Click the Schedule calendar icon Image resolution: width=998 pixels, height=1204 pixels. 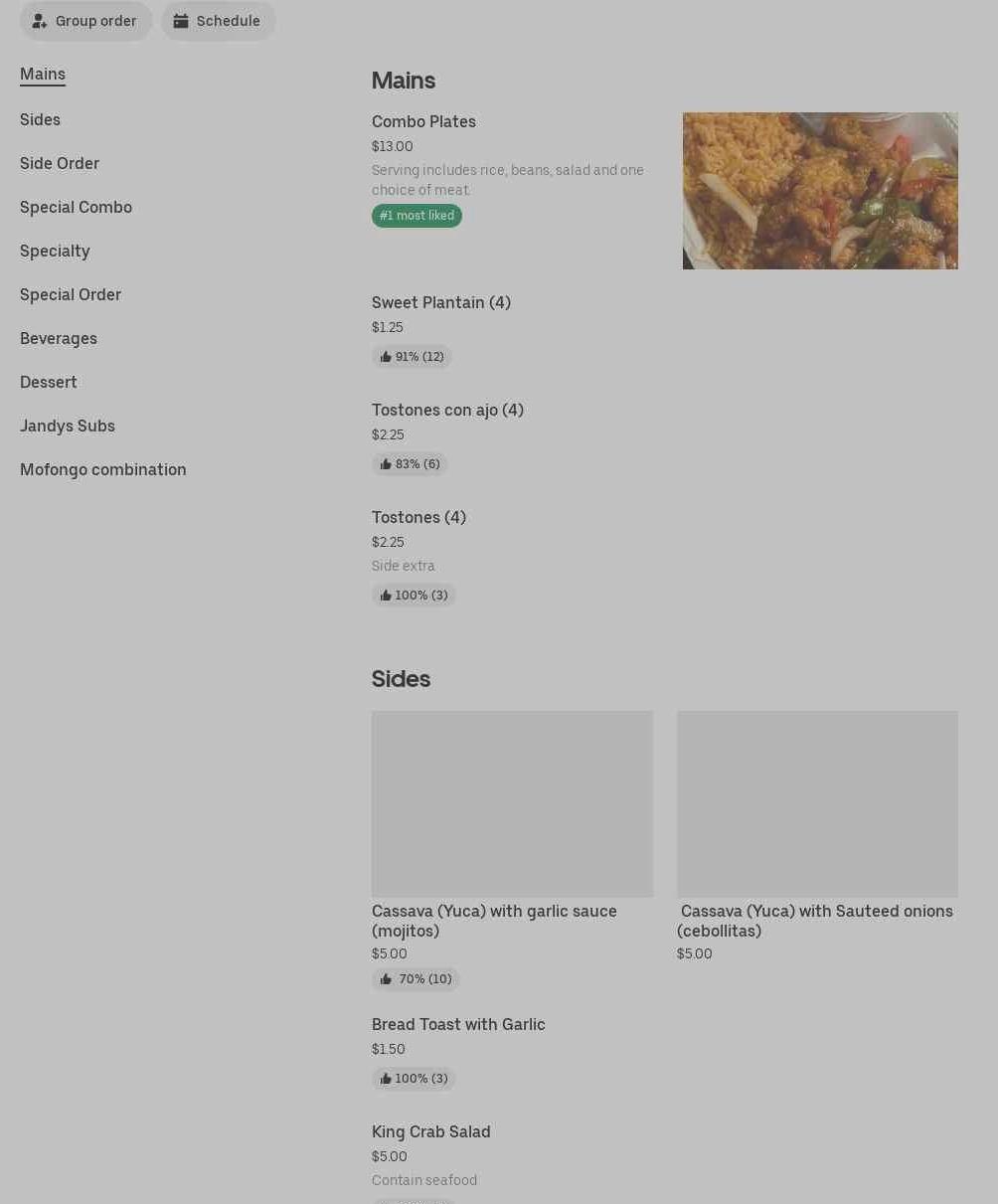(181, 21)
